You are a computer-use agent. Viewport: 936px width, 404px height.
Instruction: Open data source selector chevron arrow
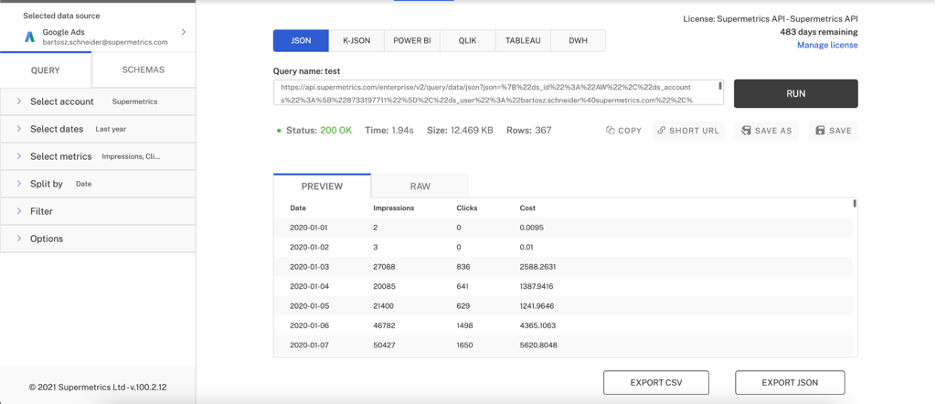[x=183, y=33]
